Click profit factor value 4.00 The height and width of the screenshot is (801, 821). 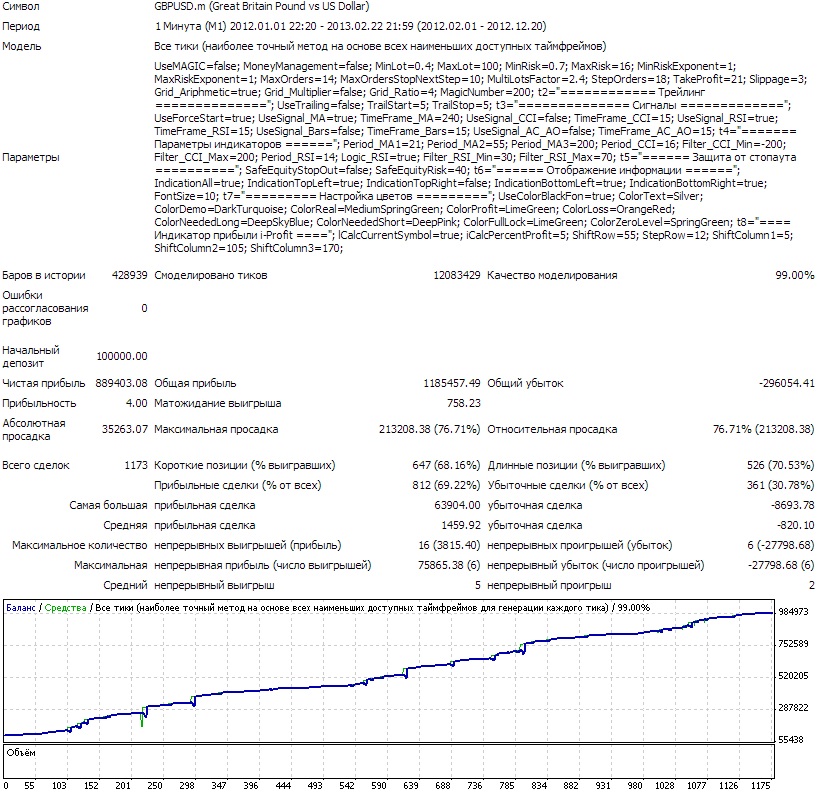click(x=137, y=403)
